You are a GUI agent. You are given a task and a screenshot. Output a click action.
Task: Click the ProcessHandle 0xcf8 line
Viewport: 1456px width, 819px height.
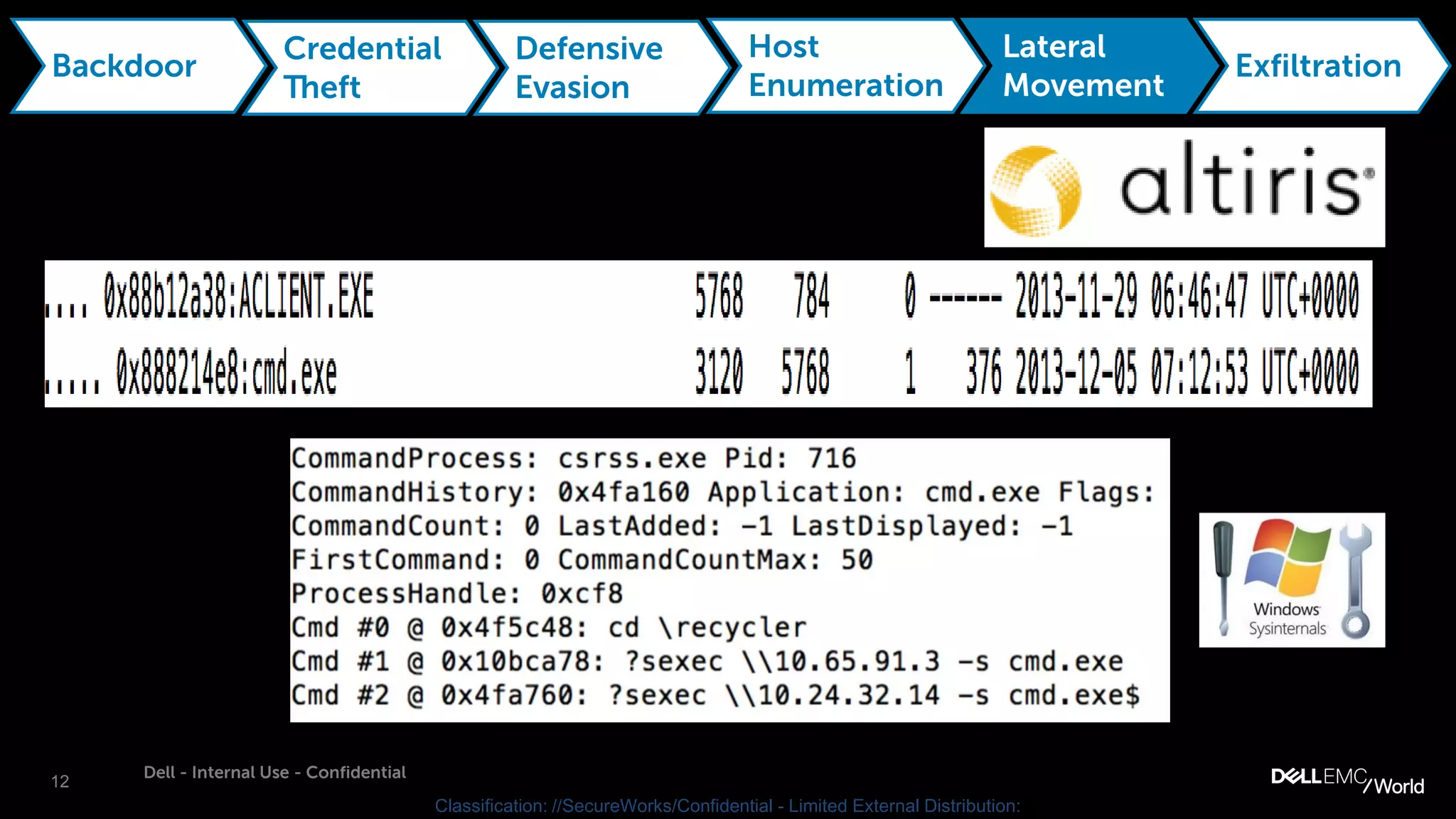pyautogui.click(x=457, y=593)
